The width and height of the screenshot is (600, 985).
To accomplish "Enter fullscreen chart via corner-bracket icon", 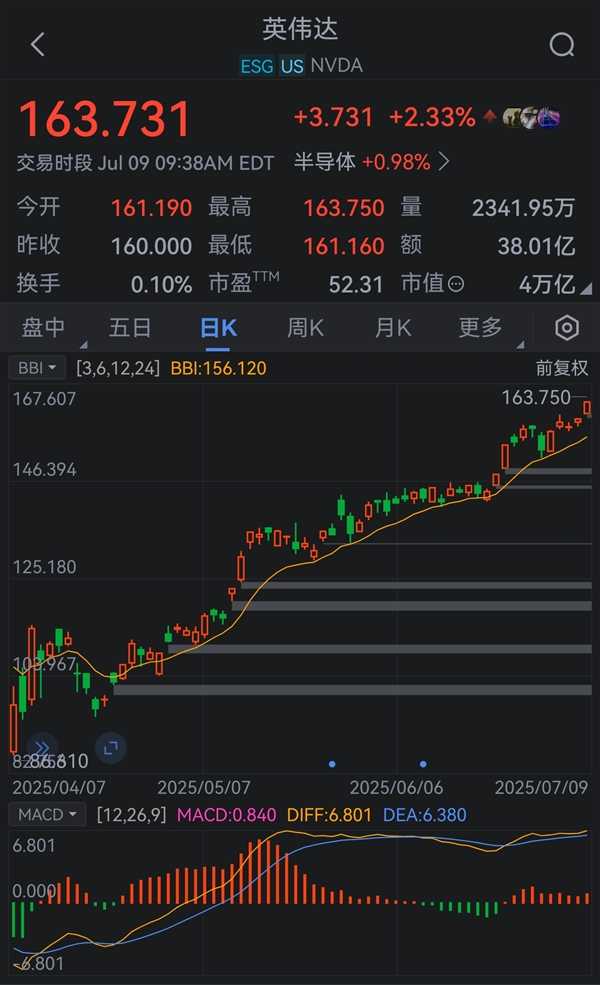I will coord(111,747).
